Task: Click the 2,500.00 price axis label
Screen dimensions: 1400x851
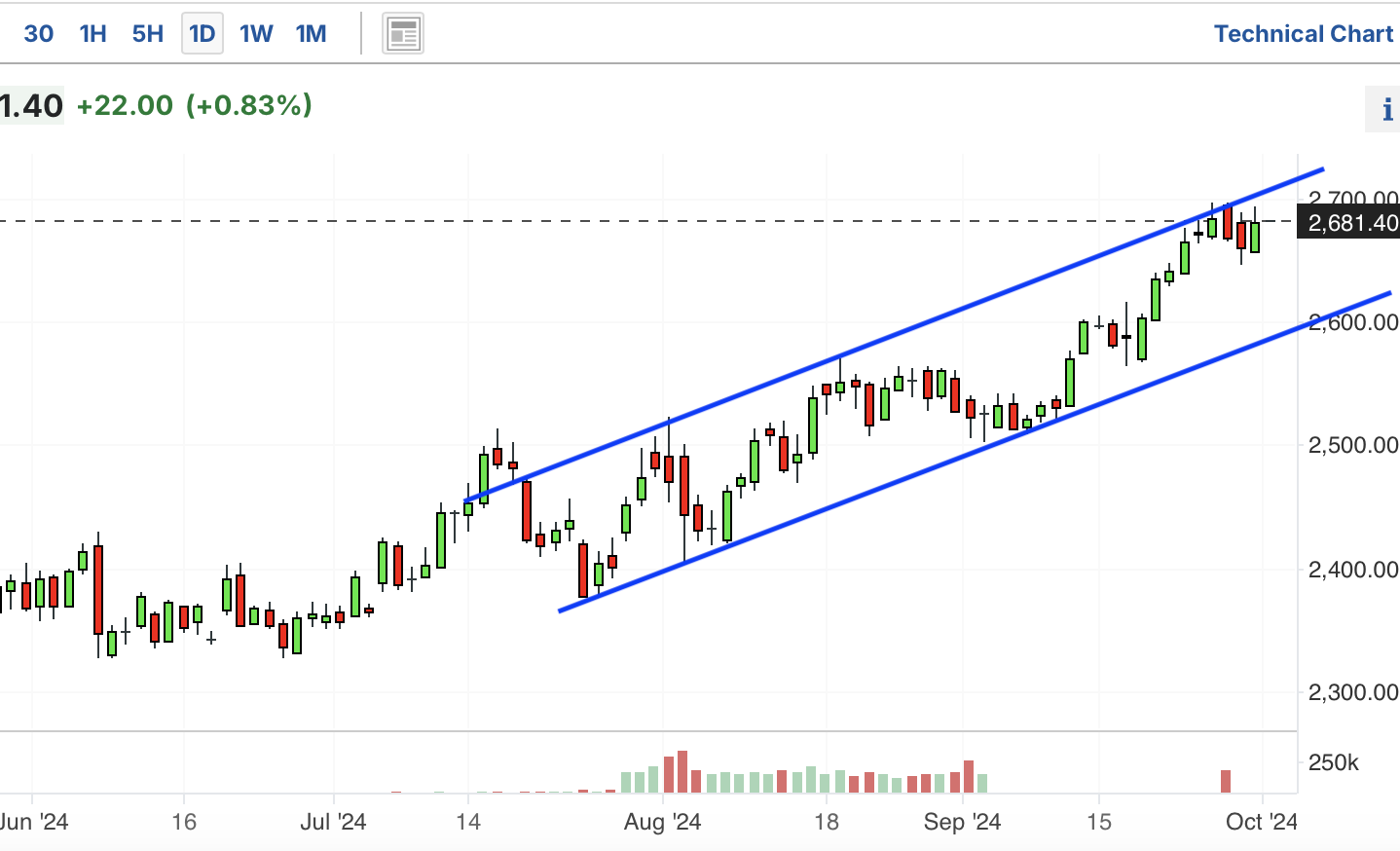Action: click(1353, 445)
